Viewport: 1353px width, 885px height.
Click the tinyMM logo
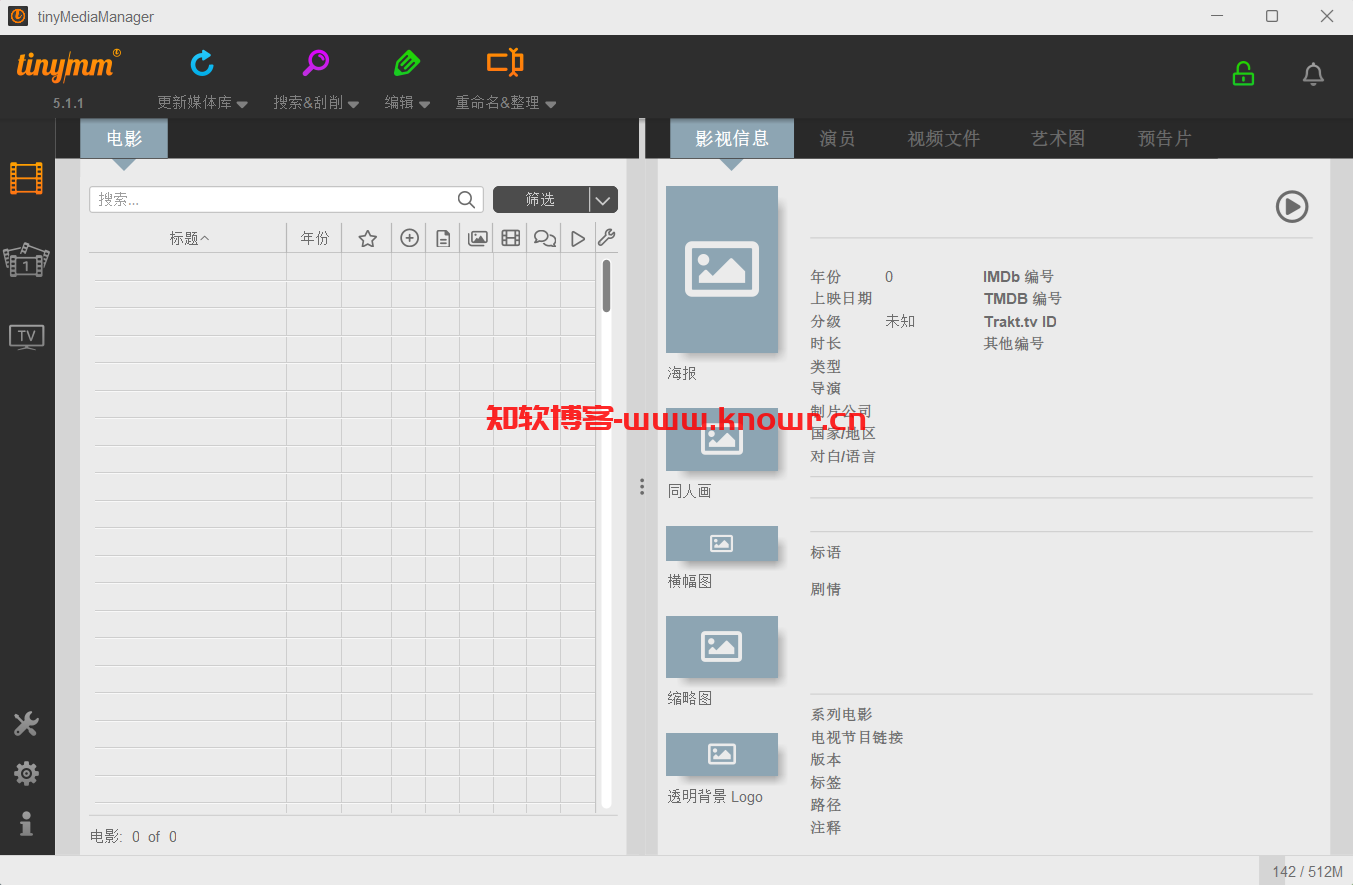[68, 66]
